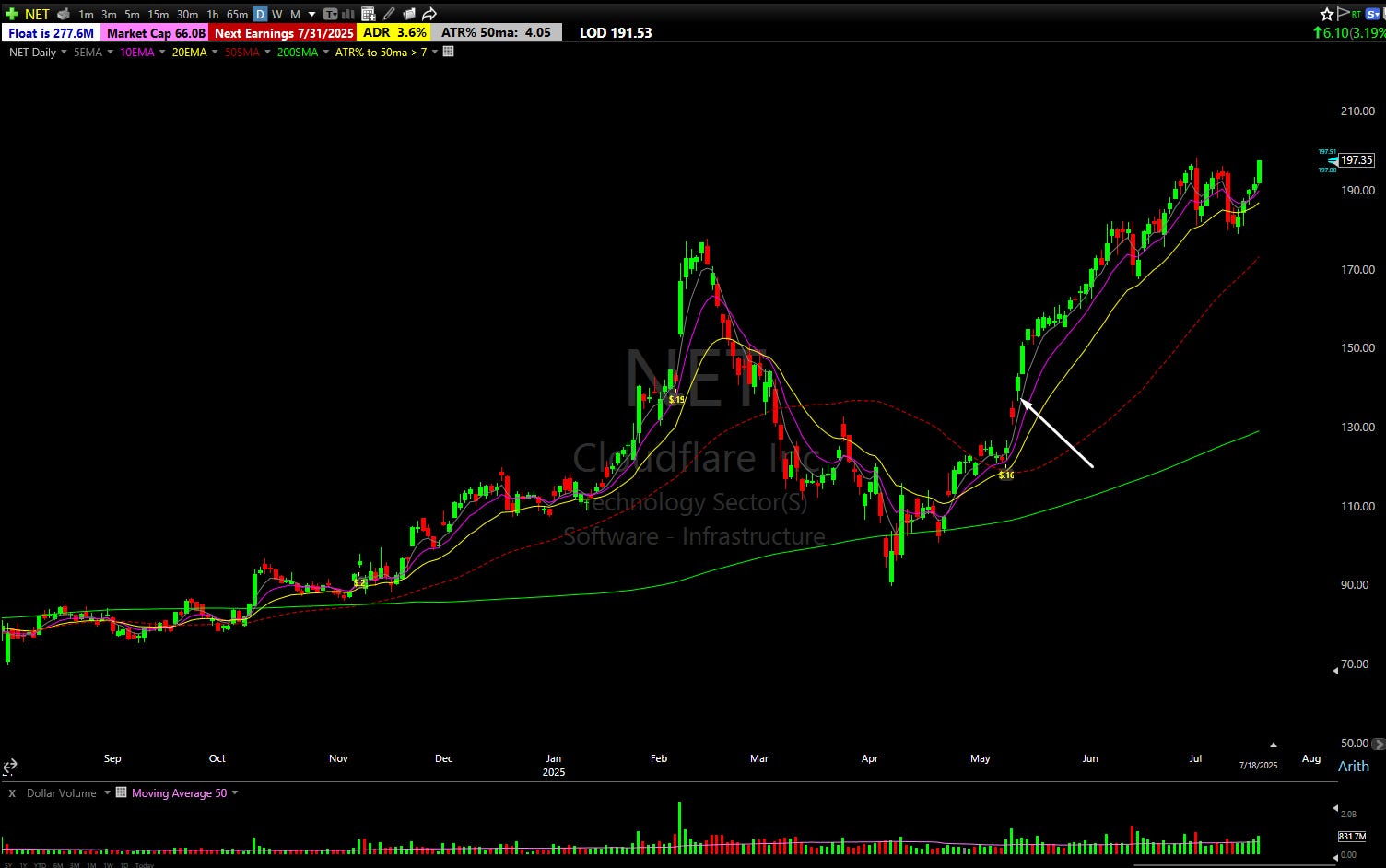Viewport: 1386px width, 868px height.
Task: Click the share arrow icon
Action: click(x=429, y=14)
